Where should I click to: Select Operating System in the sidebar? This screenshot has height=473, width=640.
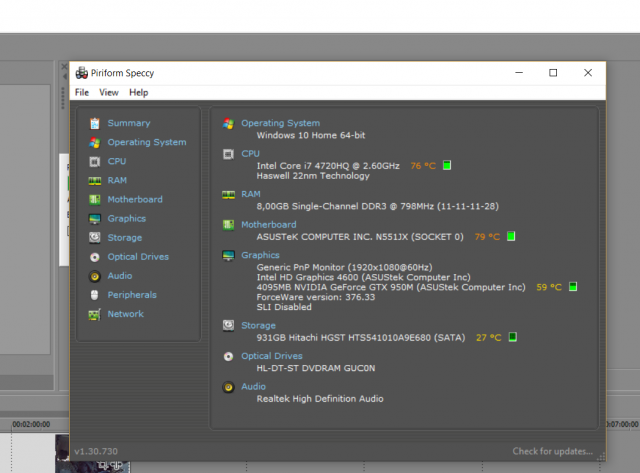147,142
